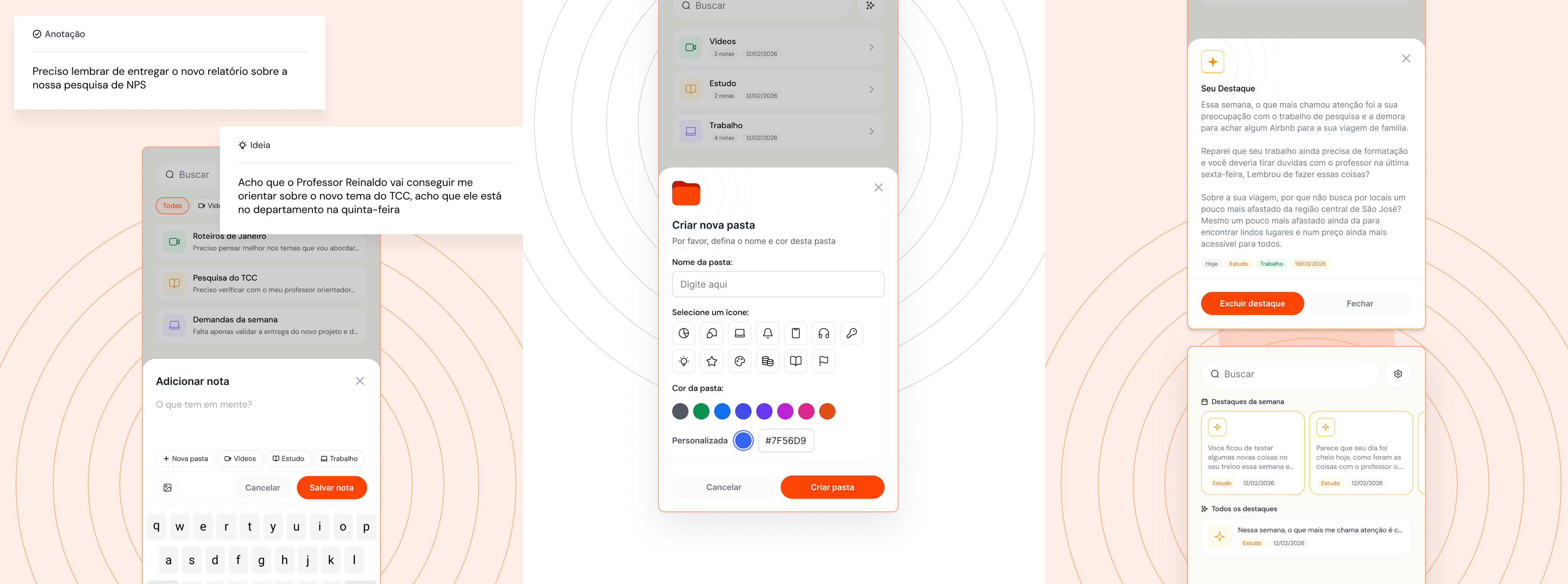Tap the 'p' key on keyboard
Screen dimensions: 1568x584
click(x=366, y=527)
